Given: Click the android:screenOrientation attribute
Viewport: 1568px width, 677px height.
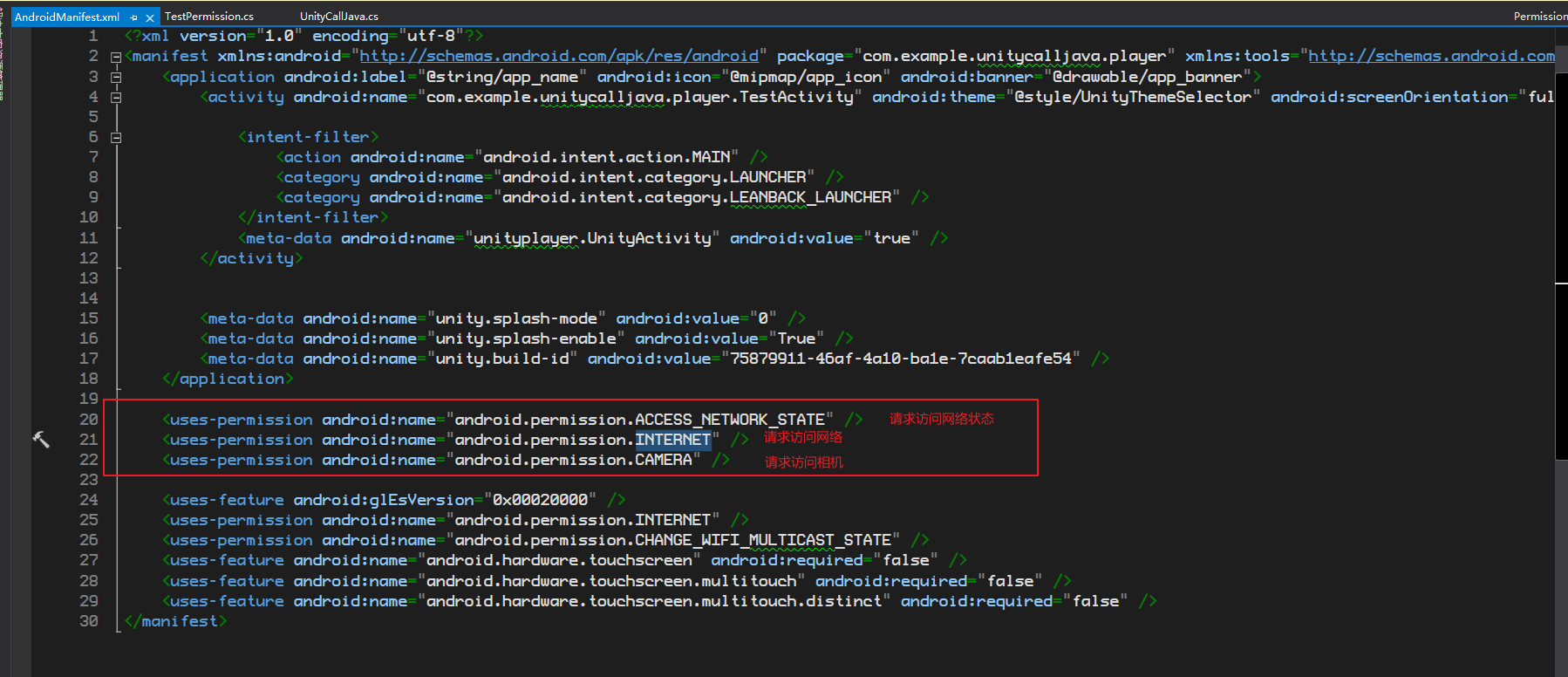Looking at the screenshot, I should (1389, 97).
